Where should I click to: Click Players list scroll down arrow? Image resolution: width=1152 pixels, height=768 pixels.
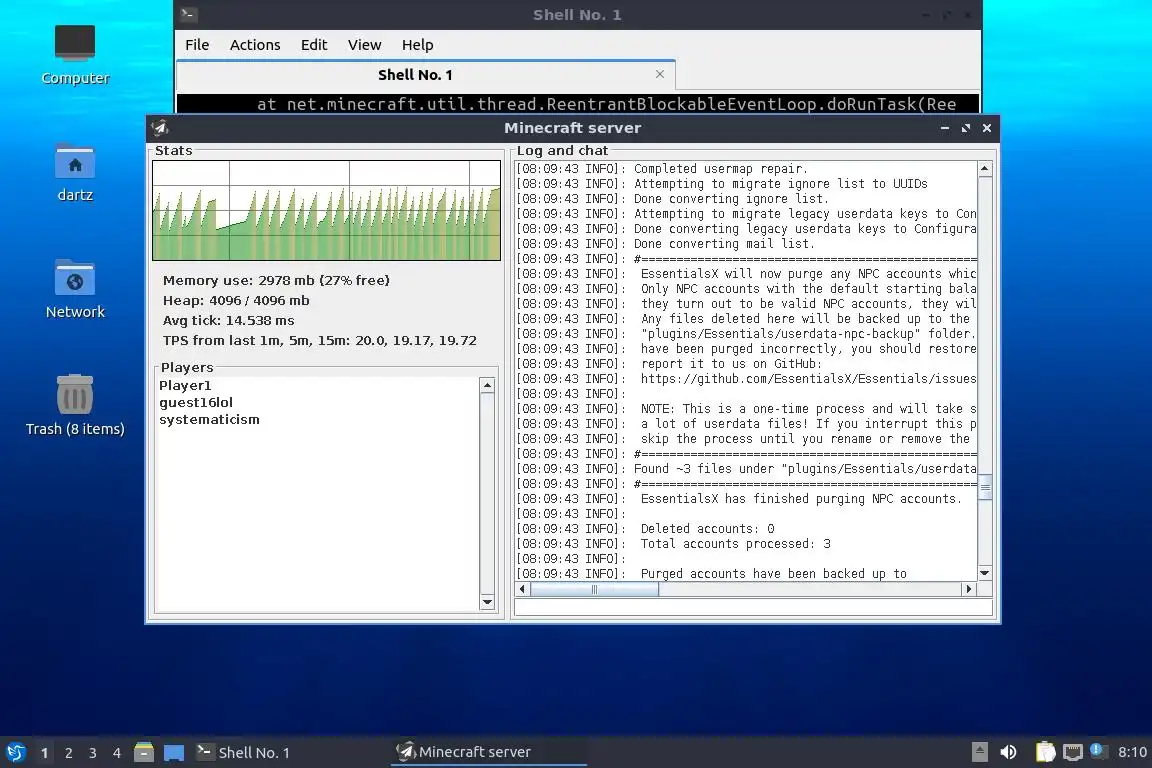(x=487, y=602)
